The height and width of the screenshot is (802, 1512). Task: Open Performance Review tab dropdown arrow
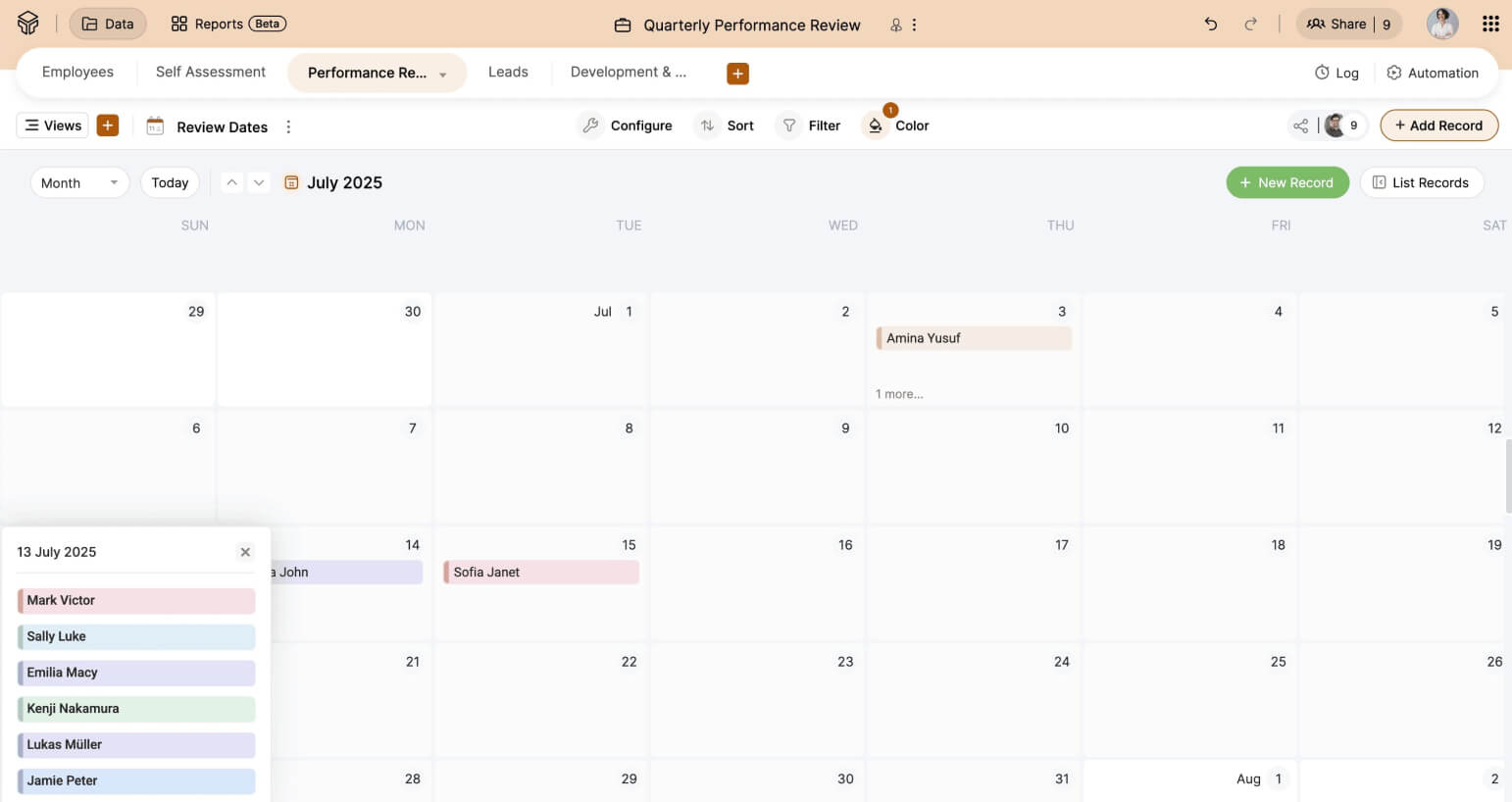click(443, 75)
